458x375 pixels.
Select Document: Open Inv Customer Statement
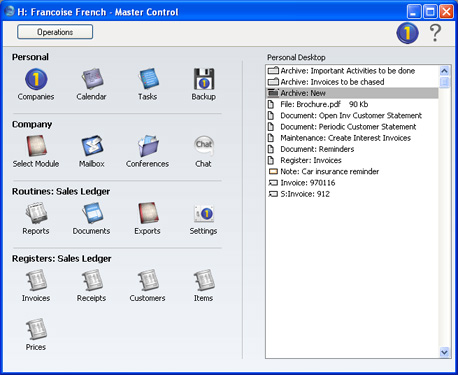tap(352, 116)
